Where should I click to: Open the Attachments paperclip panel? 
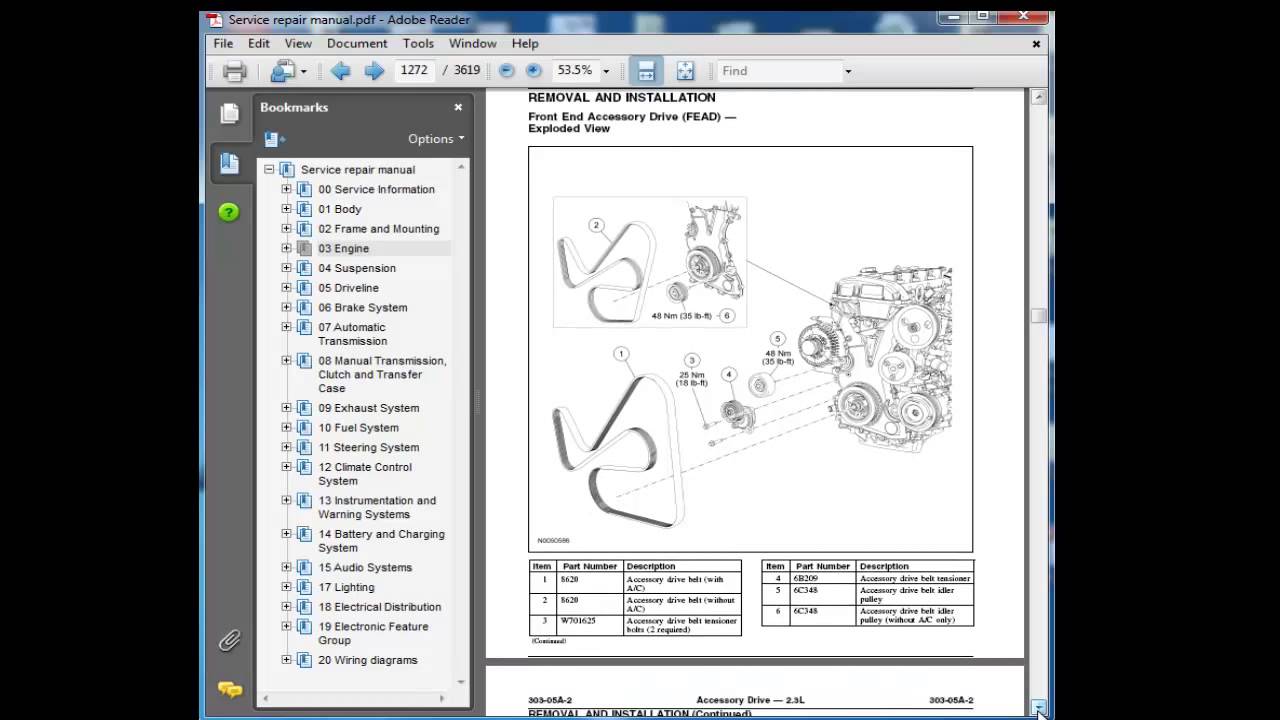click(229, 640)
